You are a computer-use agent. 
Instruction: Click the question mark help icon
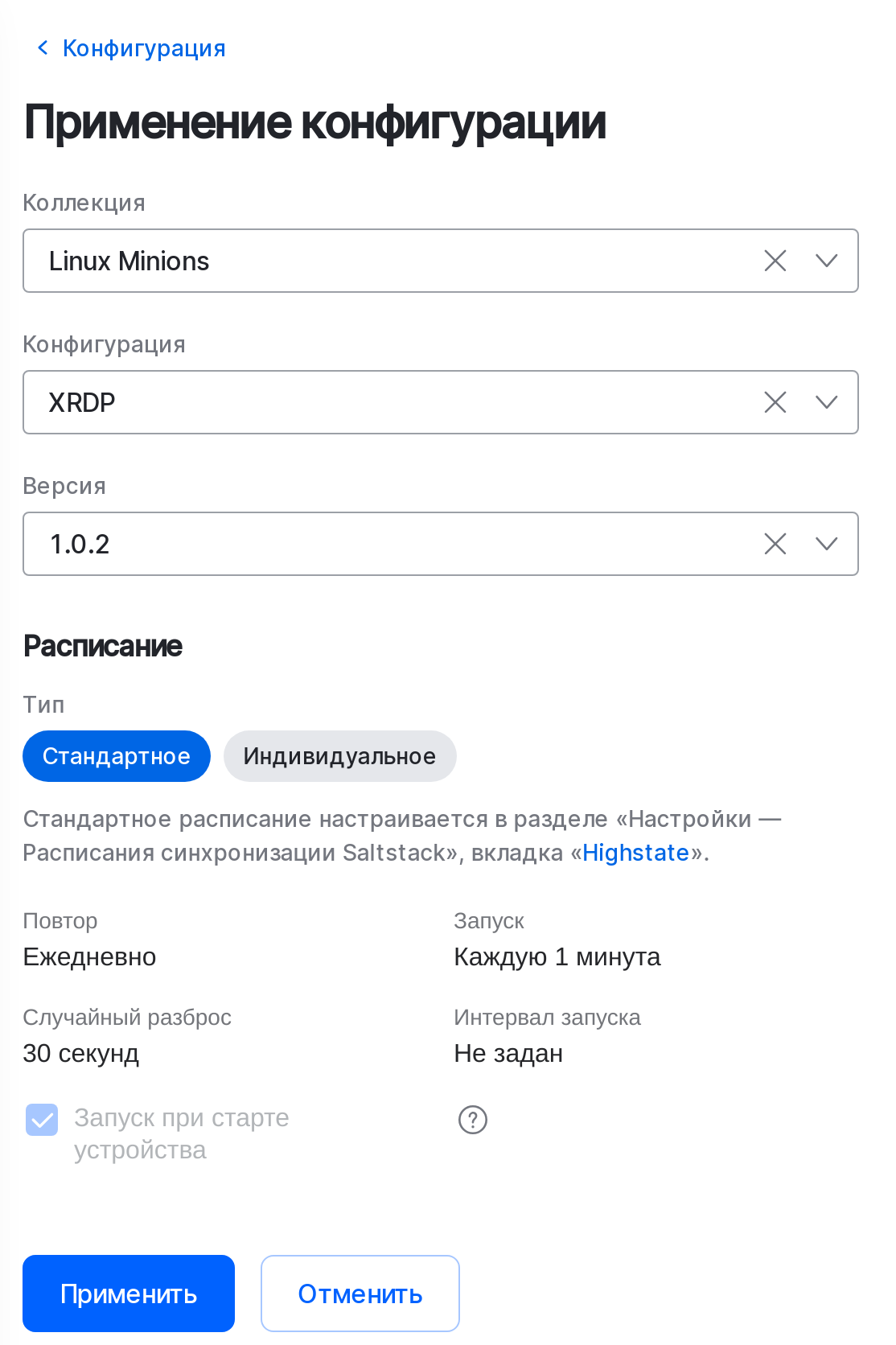(x=473, y=1119)
